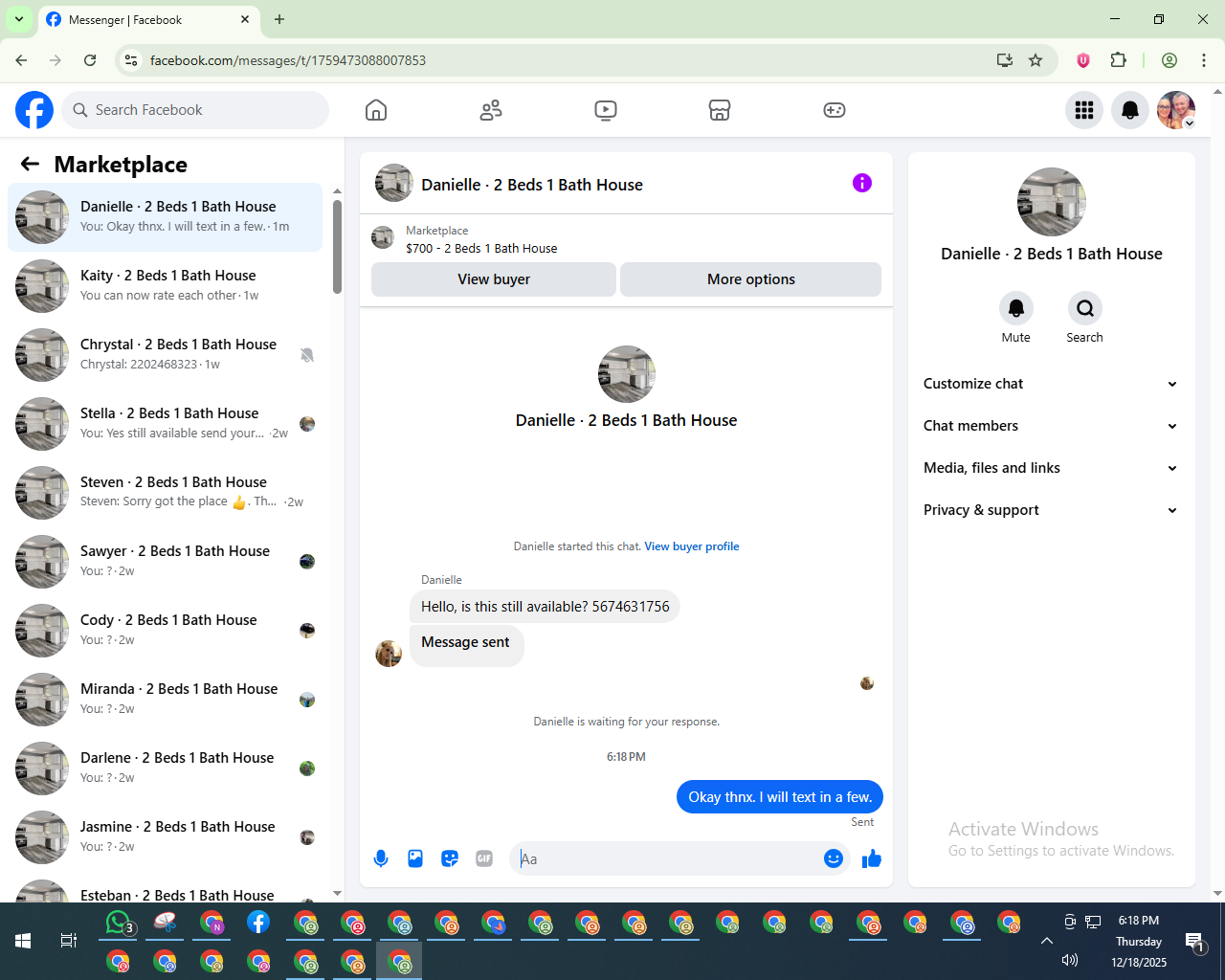Attach a photo with image icon
Viewport: 1225px width, 980px height.
coord(415,858)
